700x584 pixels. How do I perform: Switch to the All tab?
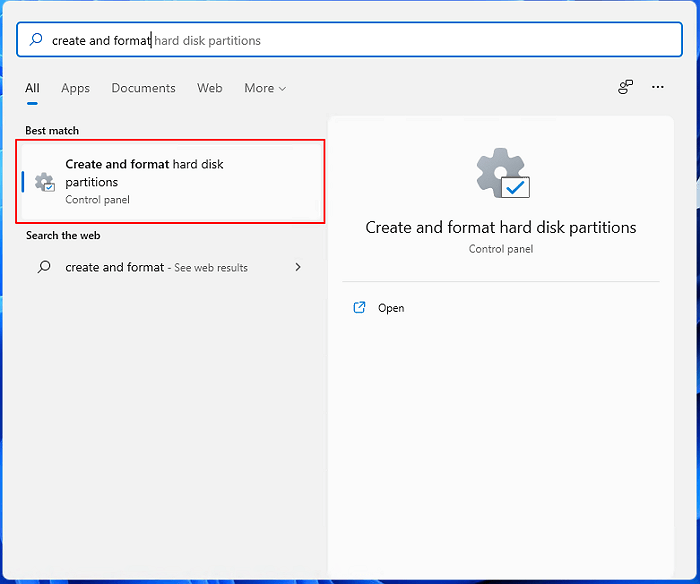coord(33,88)
